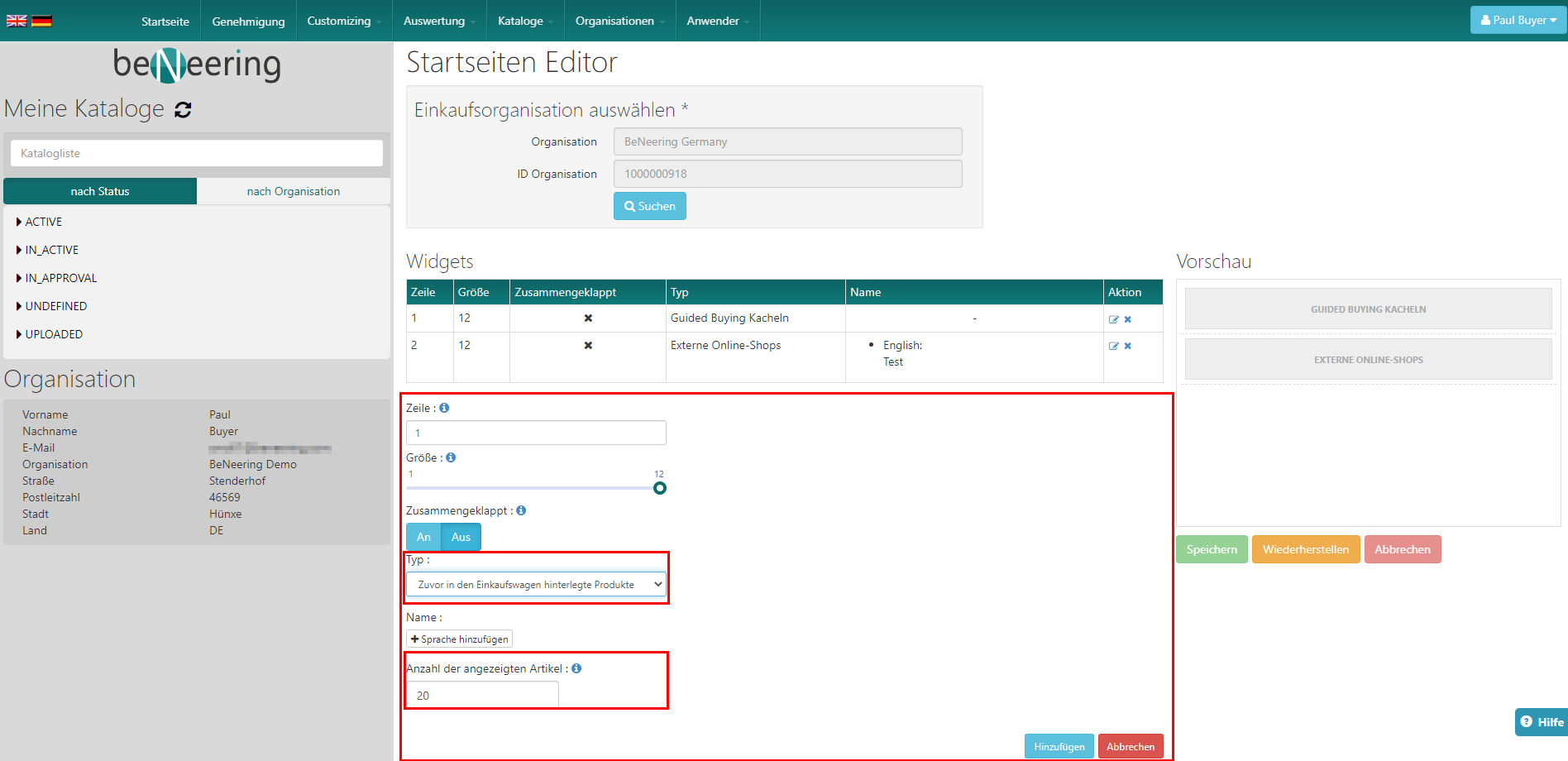Show info tooltip next to Zeile label

pos(444,408)
